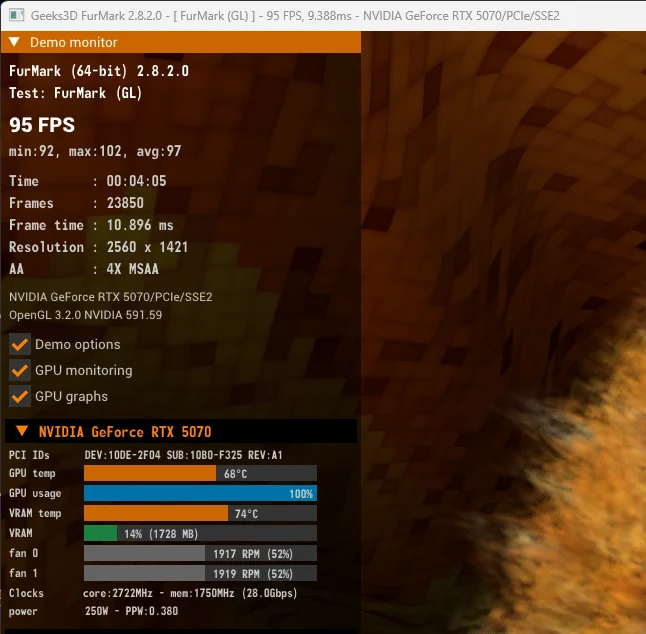Click the FurMark (64-bit) 2.8.2.0 heading
Image resolution: width=646 pixels, height=634 pixels.
[99, 71]
